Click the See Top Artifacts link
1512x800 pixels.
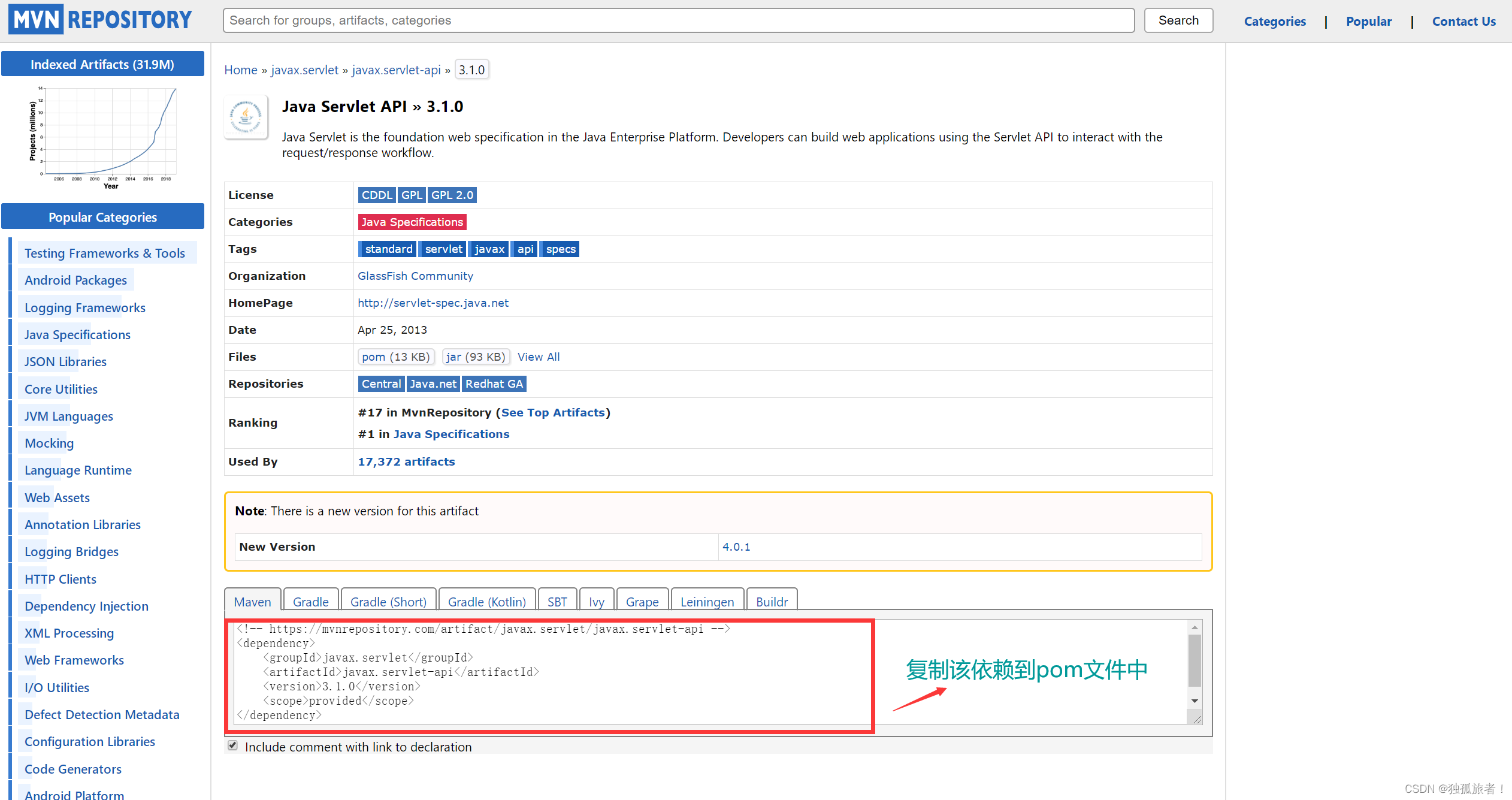(x=553, y=411)
